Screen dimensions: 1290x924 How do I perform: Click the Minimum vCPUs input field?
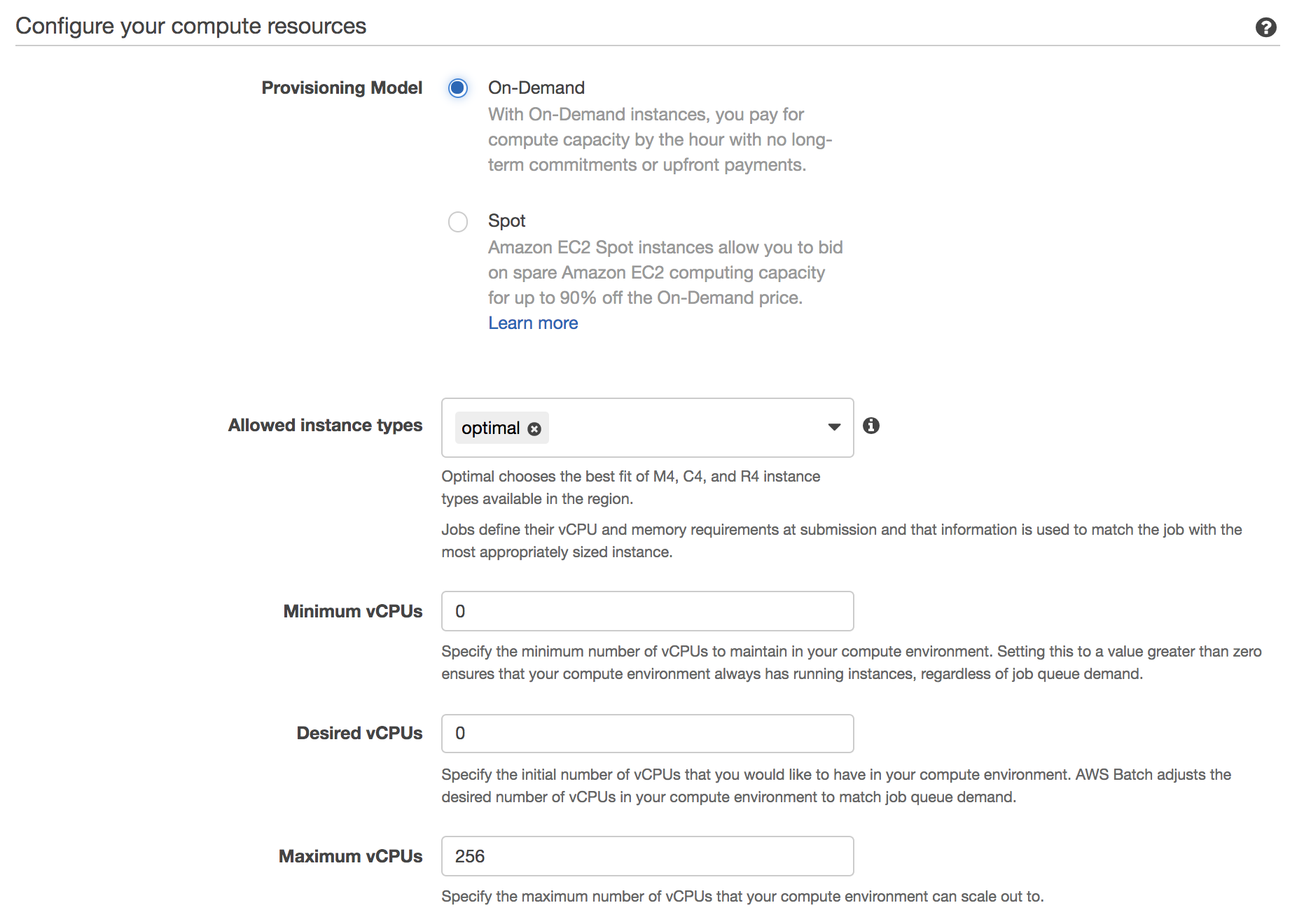pyautogui.click(x=648, y=611)
